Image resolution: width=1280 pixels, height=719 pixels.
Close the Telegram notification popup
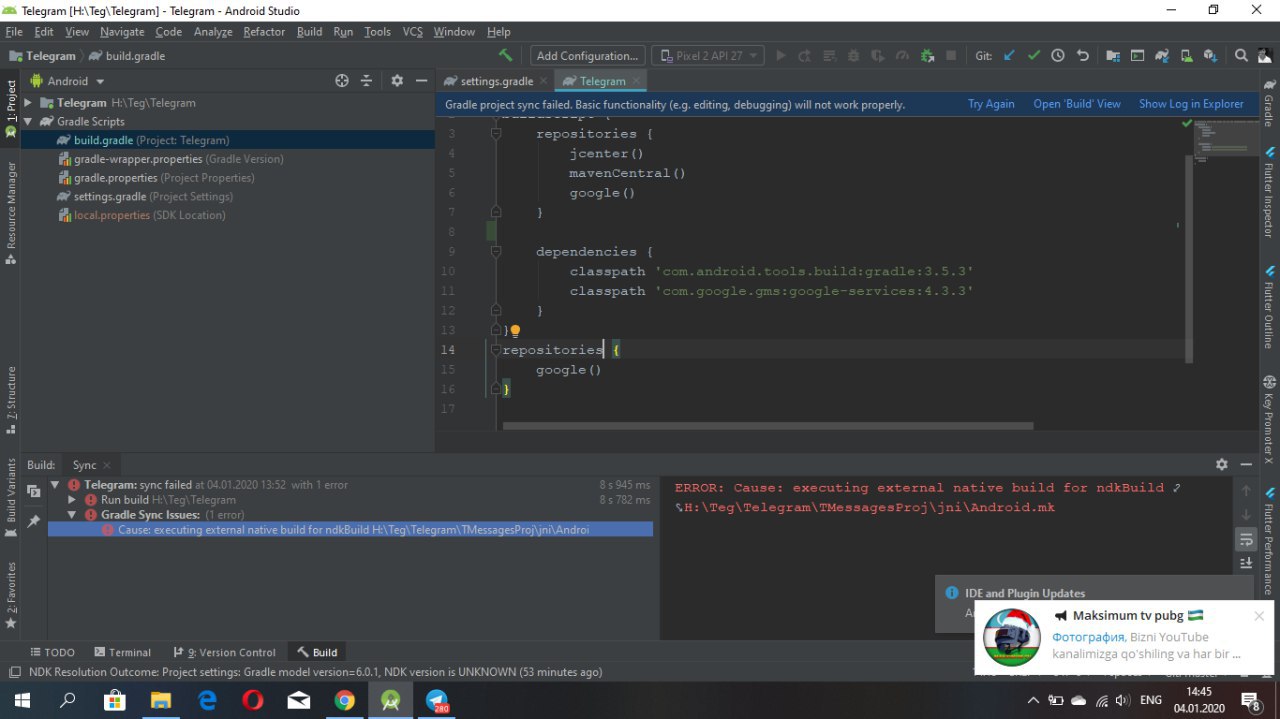tap(1259, 616)
